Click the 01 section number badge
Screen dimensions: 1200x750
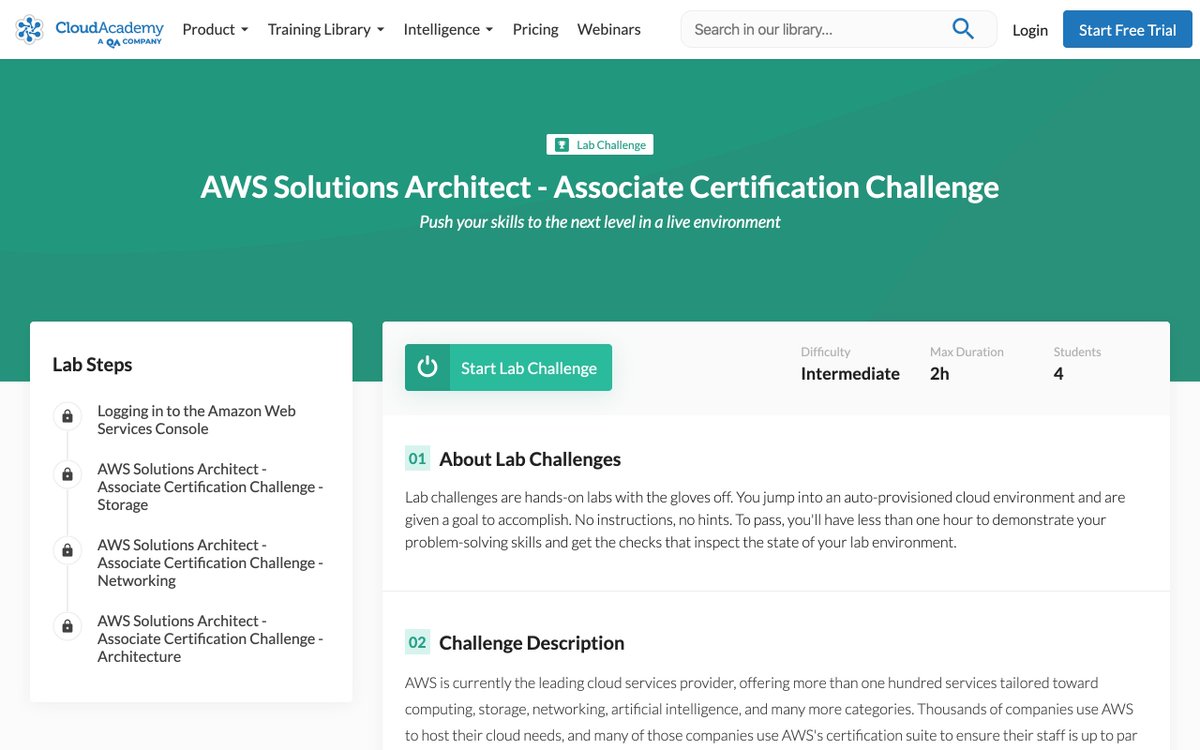(x=417, y=459)
